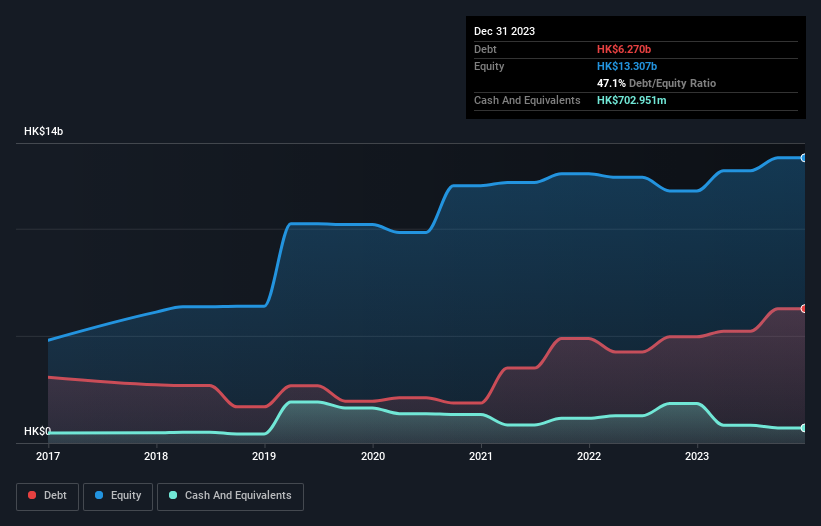Toggle the Equity series legend button

[118, 496]
